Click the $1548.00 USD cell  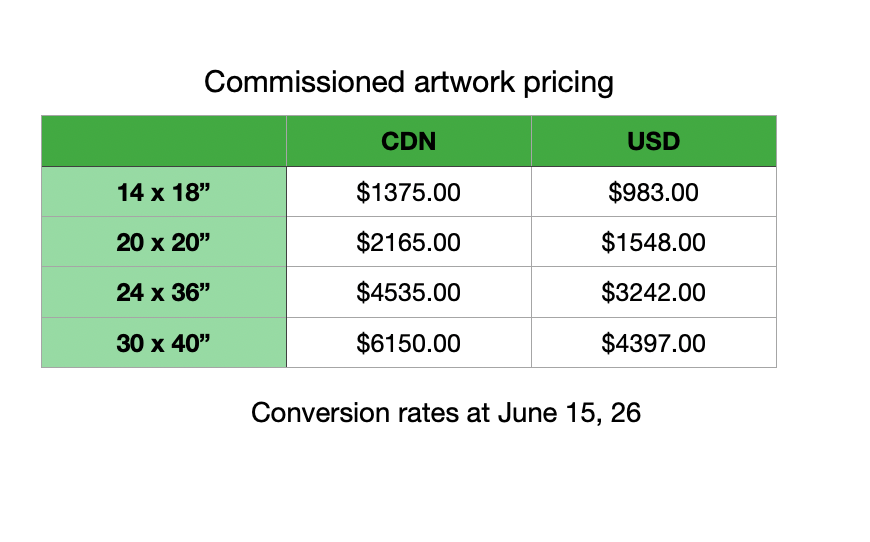[x=654, y=242]
